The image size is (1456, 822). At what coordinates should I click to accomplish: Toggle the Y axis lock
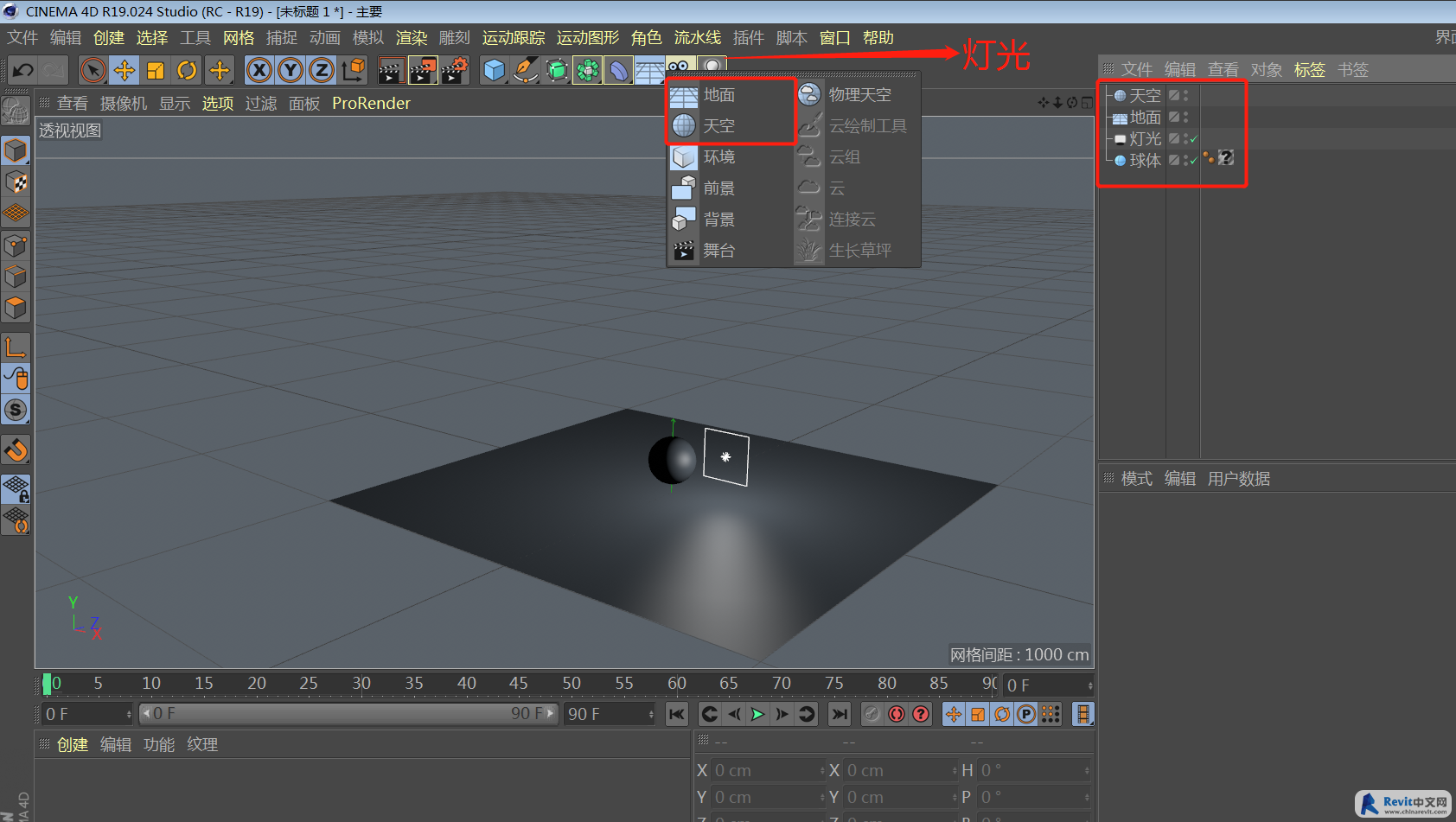point(291,70)
